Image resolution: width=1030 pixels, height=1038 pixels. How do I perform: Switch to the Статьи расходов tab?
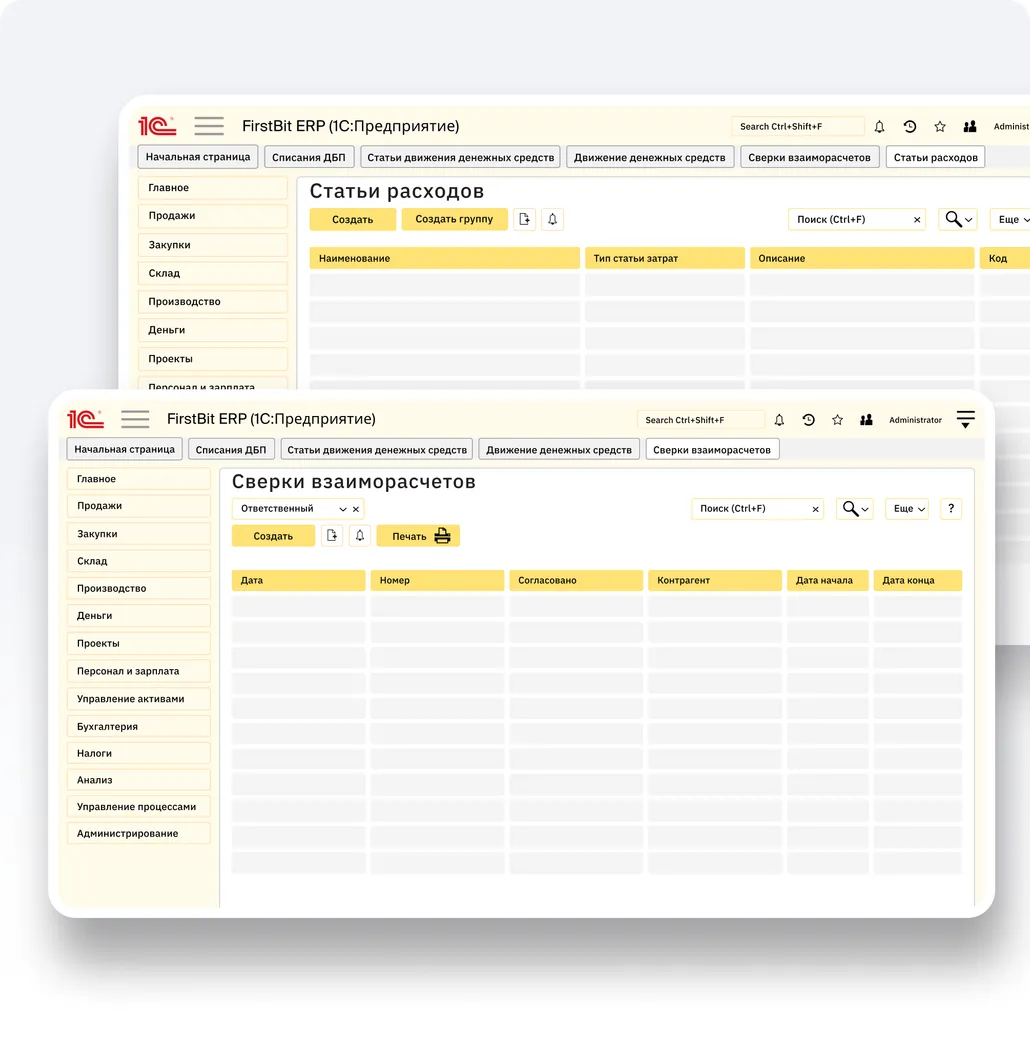pyautogui.click(x=935, y=157)
